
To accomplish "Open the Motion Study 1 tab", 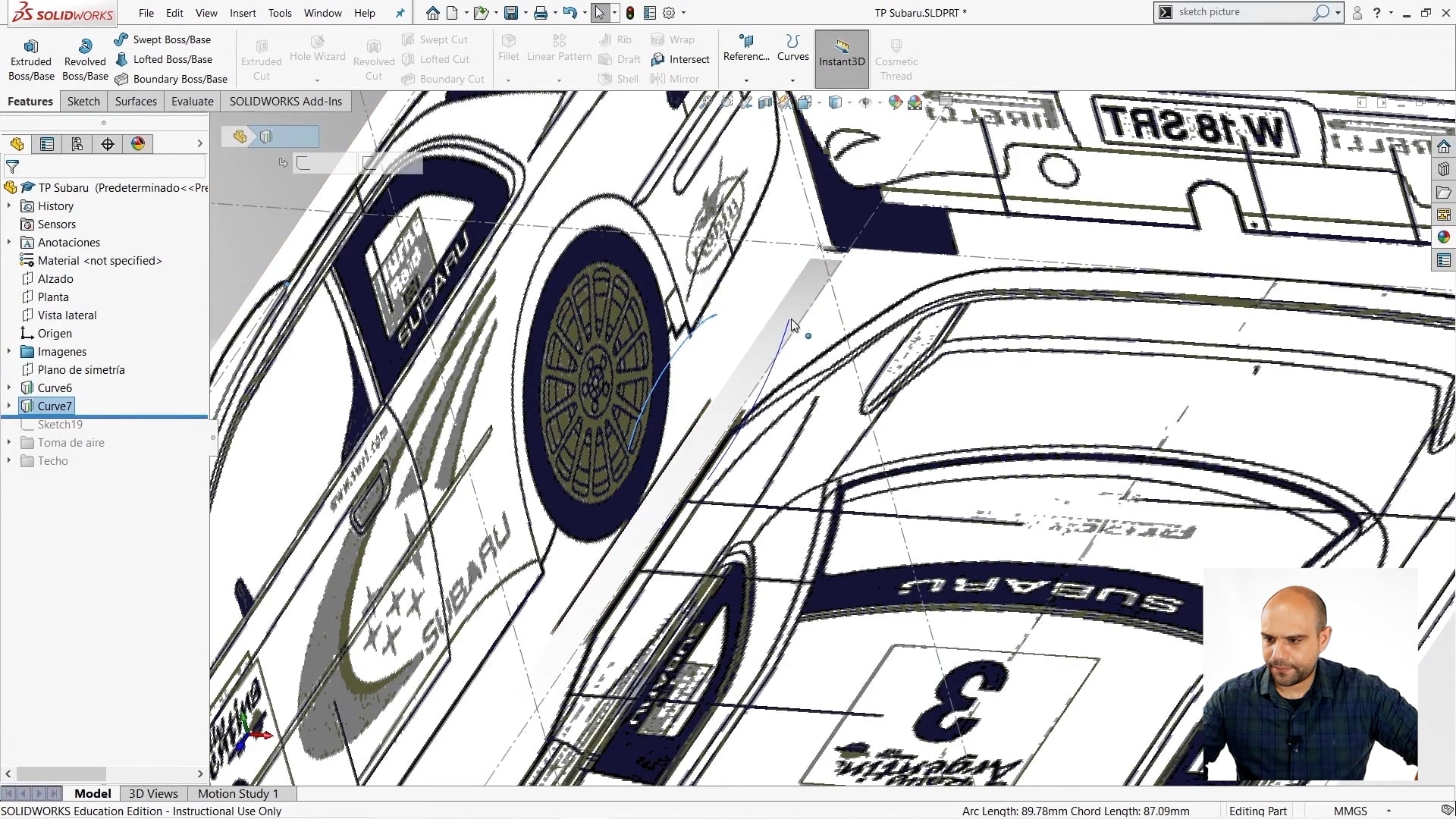I will coord(238,793).
